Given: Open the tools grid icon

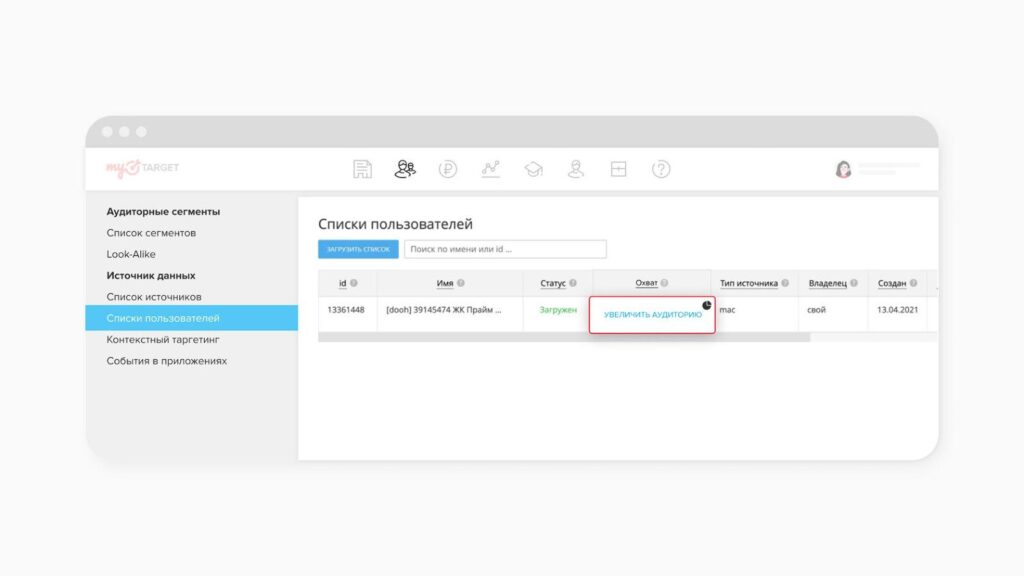Looking at the screenshot, I should 618,169.
